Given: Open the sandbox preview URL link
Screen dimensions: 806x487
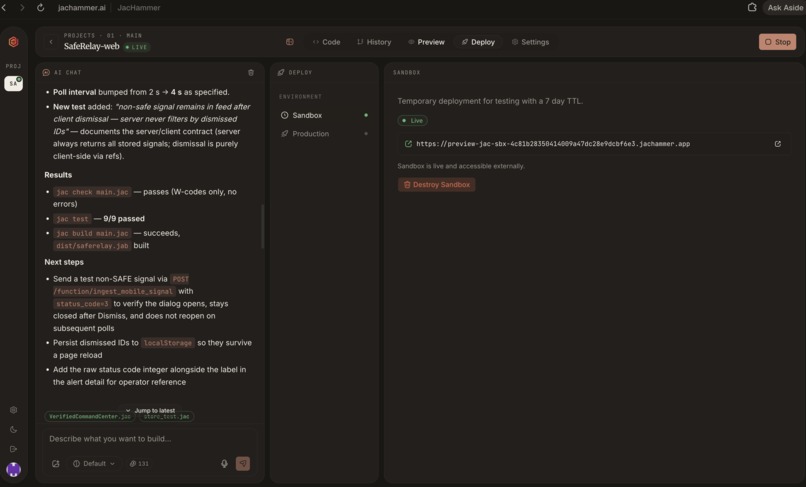Looking at the screenshot, I should tap(553, 144).
